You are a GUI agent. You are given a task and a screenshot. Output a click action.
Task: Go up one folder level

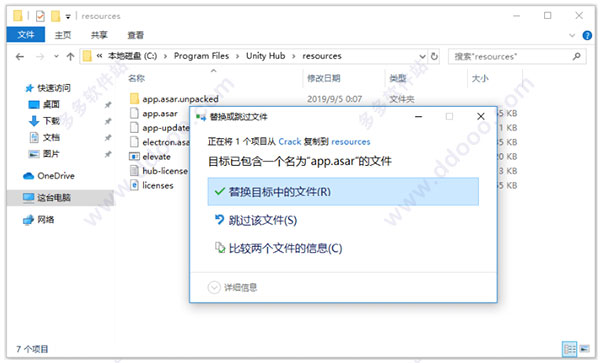point(70,57)
